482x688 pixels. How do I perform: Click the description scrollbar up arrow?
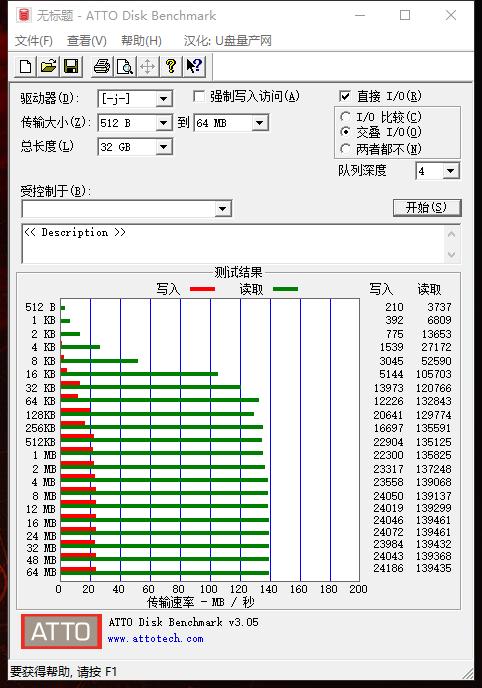point(452,234)
